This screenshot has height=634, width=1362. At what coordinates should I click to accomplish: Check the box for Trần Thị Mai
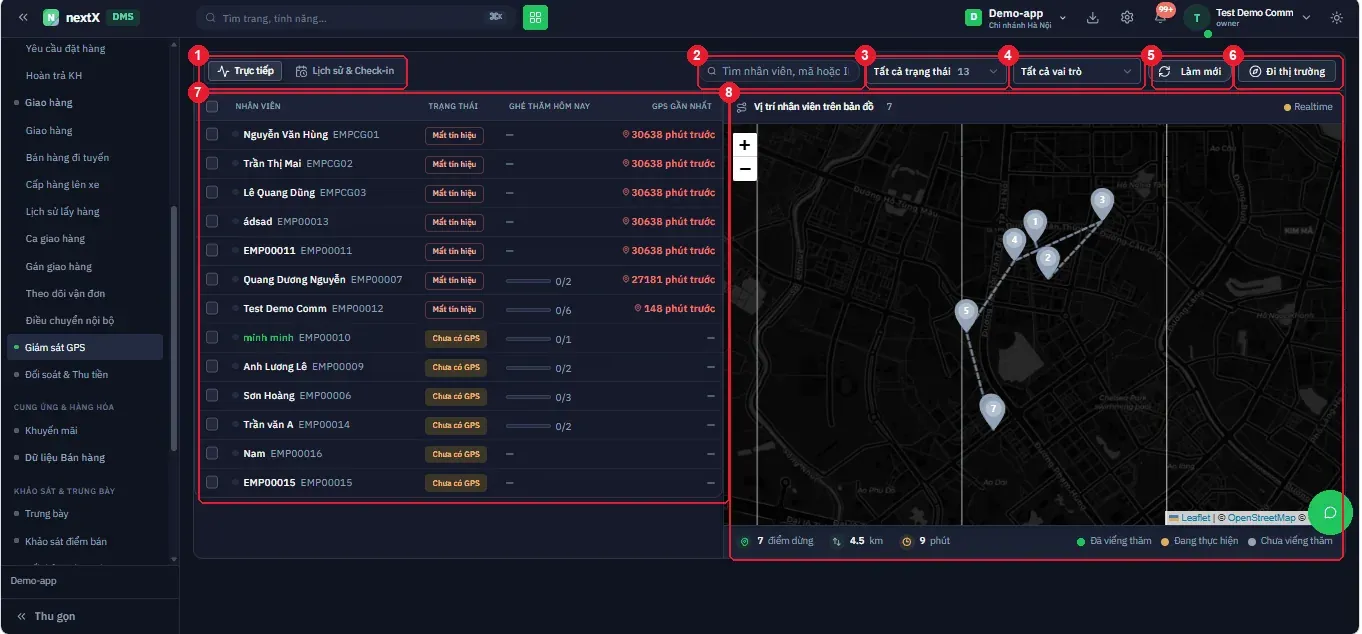coord(212,163)
